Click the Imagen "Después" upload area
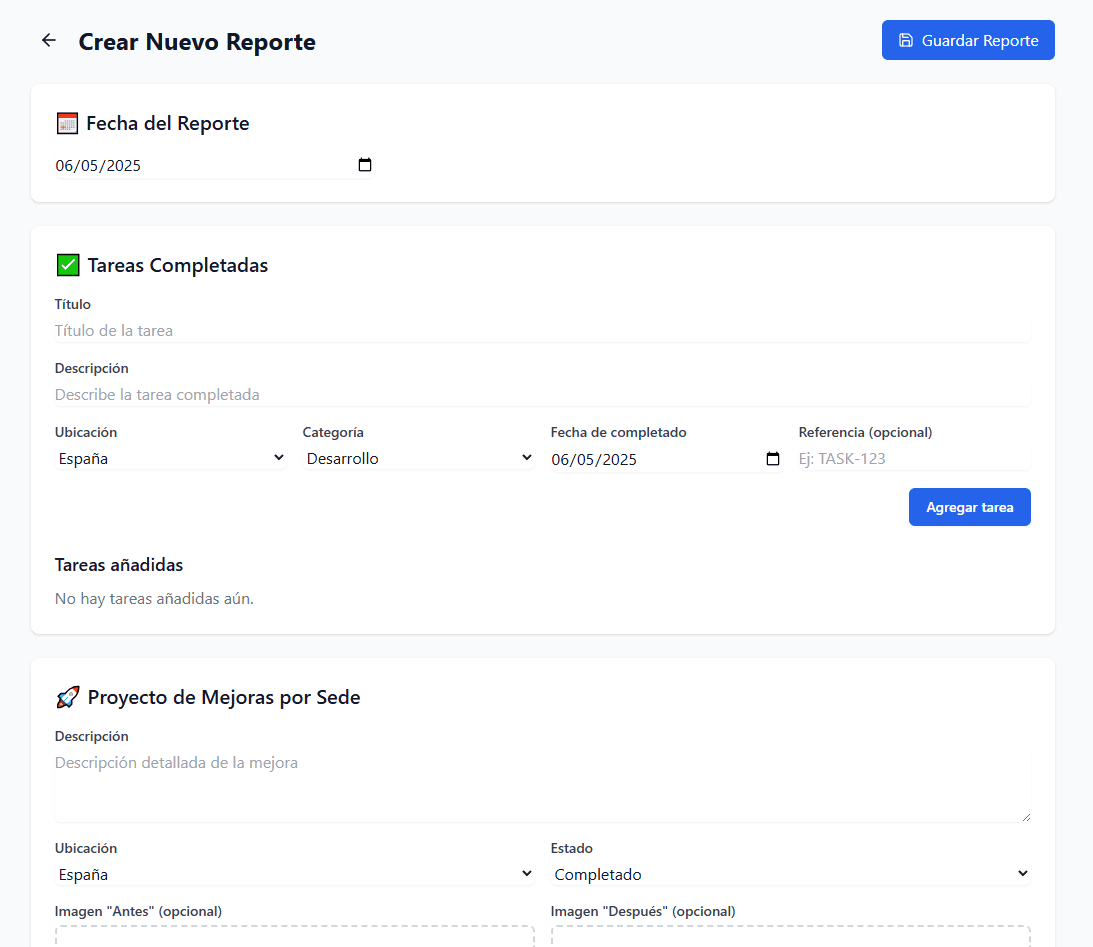 [x=790, y=936]
